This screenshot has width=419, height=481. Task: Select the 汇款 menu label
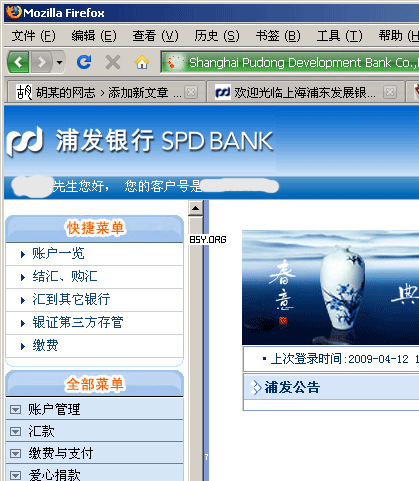pyautogui.click(x=41, y=431)
